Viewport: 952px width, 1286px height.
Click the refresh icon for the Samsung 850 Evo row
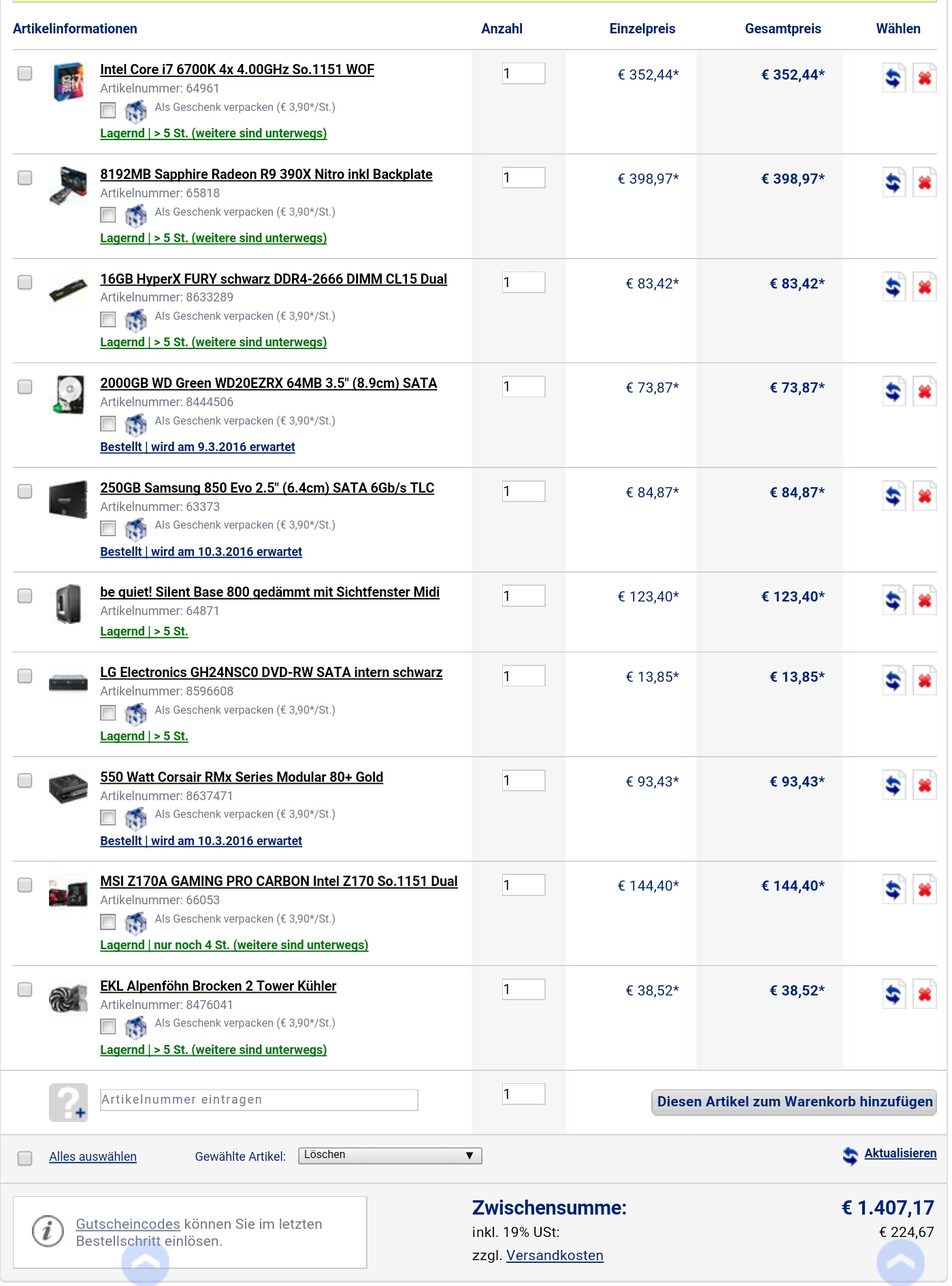[x=893, y=495]
